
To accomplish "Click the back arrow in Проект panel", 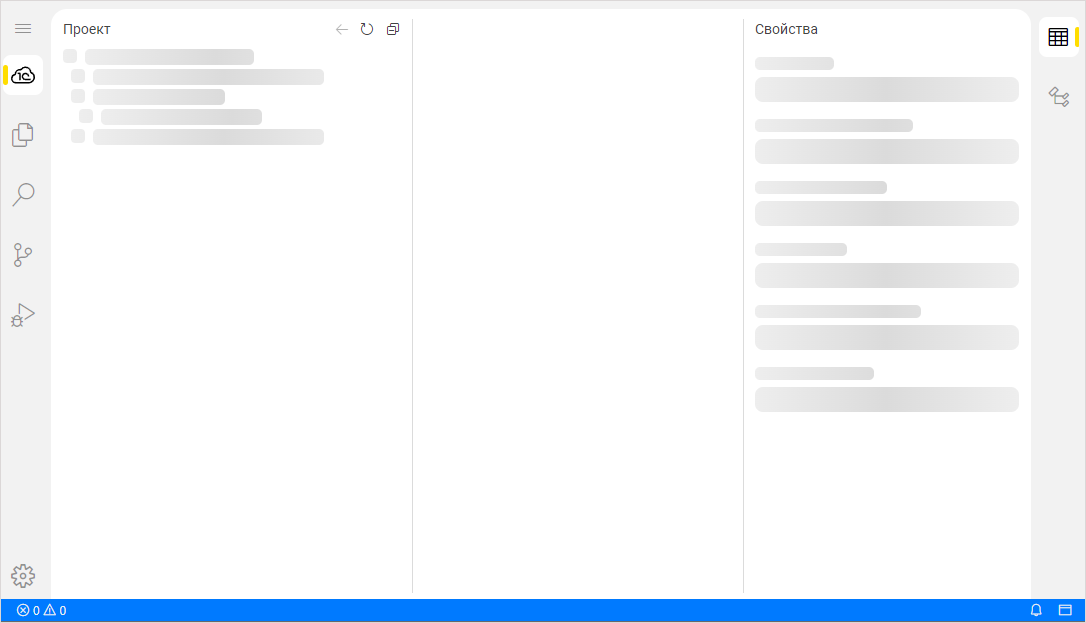I will coord(342,30).
